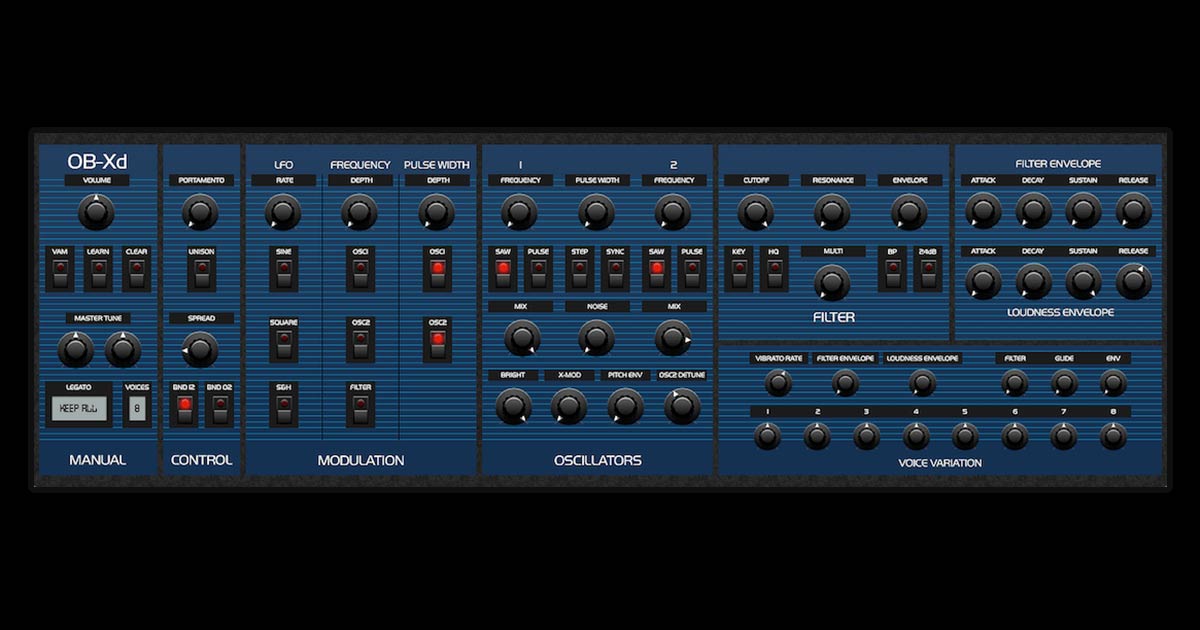1200x630 pixels.
Task: Click oscillator 1 FREQUENCY knob
Action: coord(520,212)
